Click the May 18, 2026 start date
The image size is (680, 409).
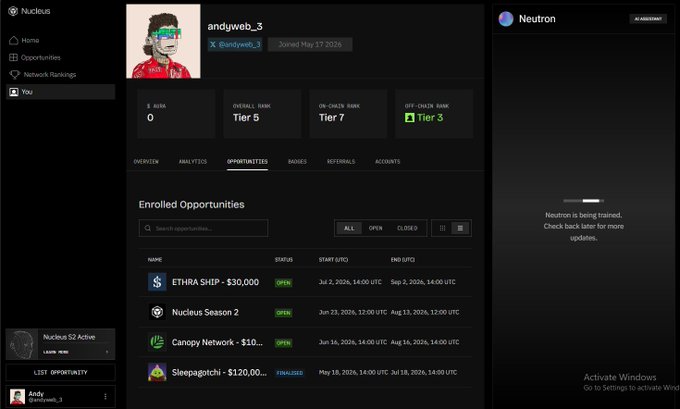coord(353,372)
